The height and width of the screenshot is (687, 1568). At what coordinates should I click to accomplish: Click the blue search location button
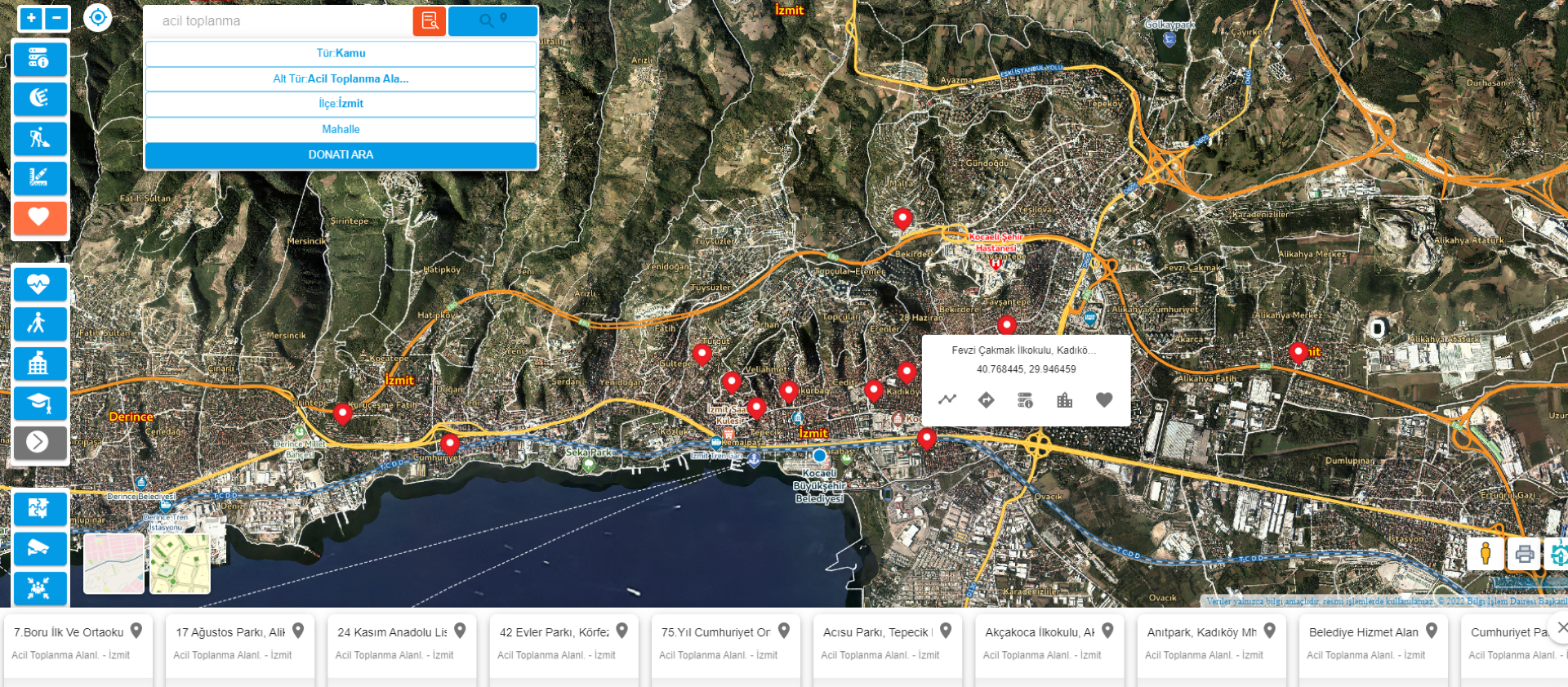(x=492, y=21)
